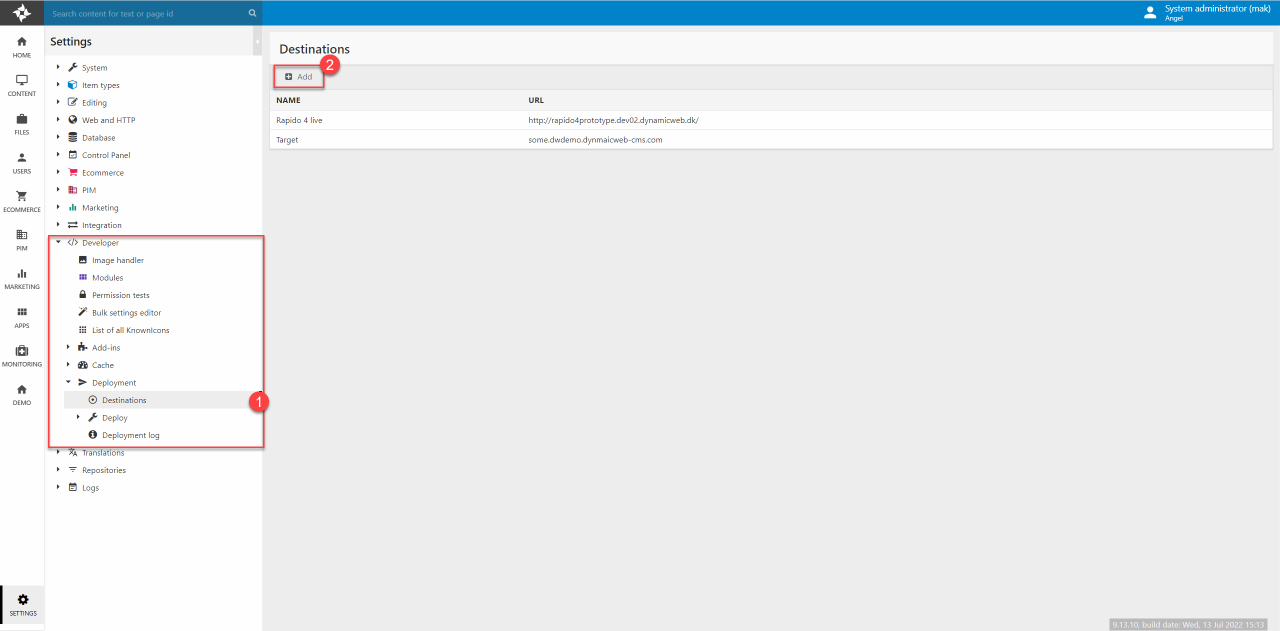
Task: Open the Users area icon
Action: (x=22, y=162)
